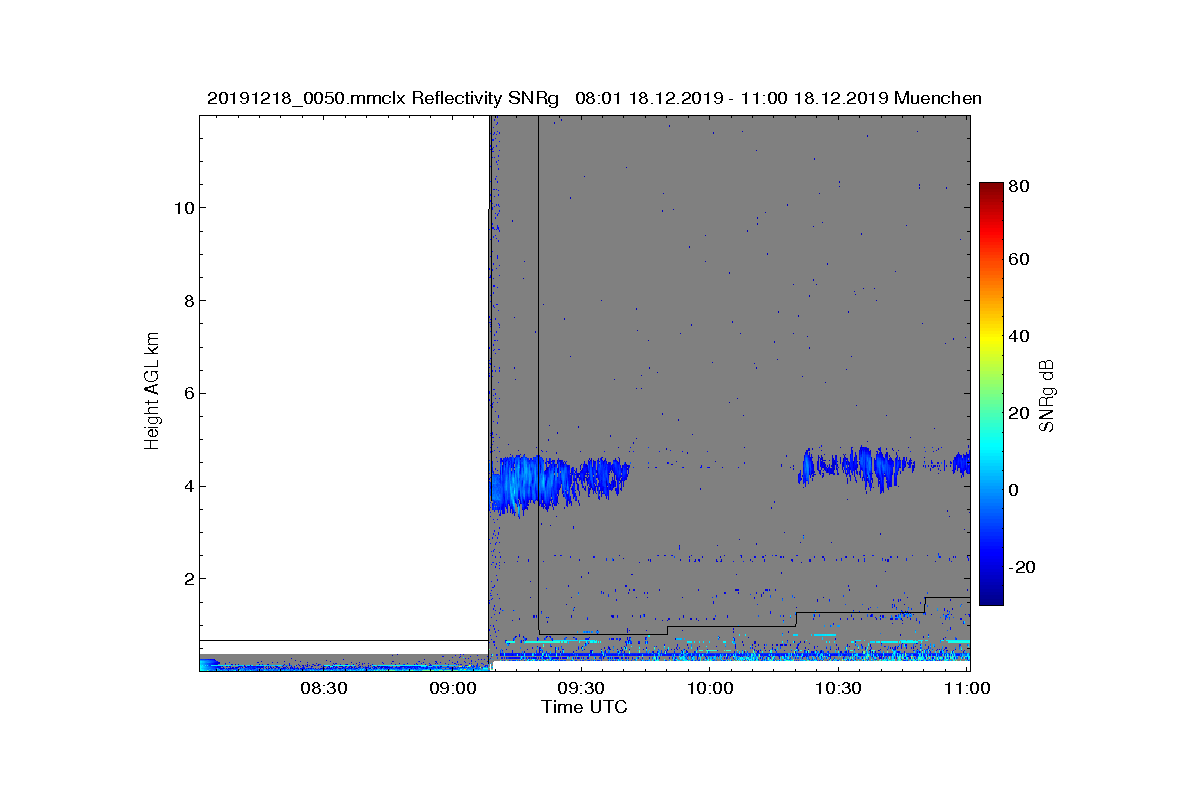Click the cloud echo at the 11:00 edge
Image resolution: width=1200 pixels, height=800 pixels.
961,463
